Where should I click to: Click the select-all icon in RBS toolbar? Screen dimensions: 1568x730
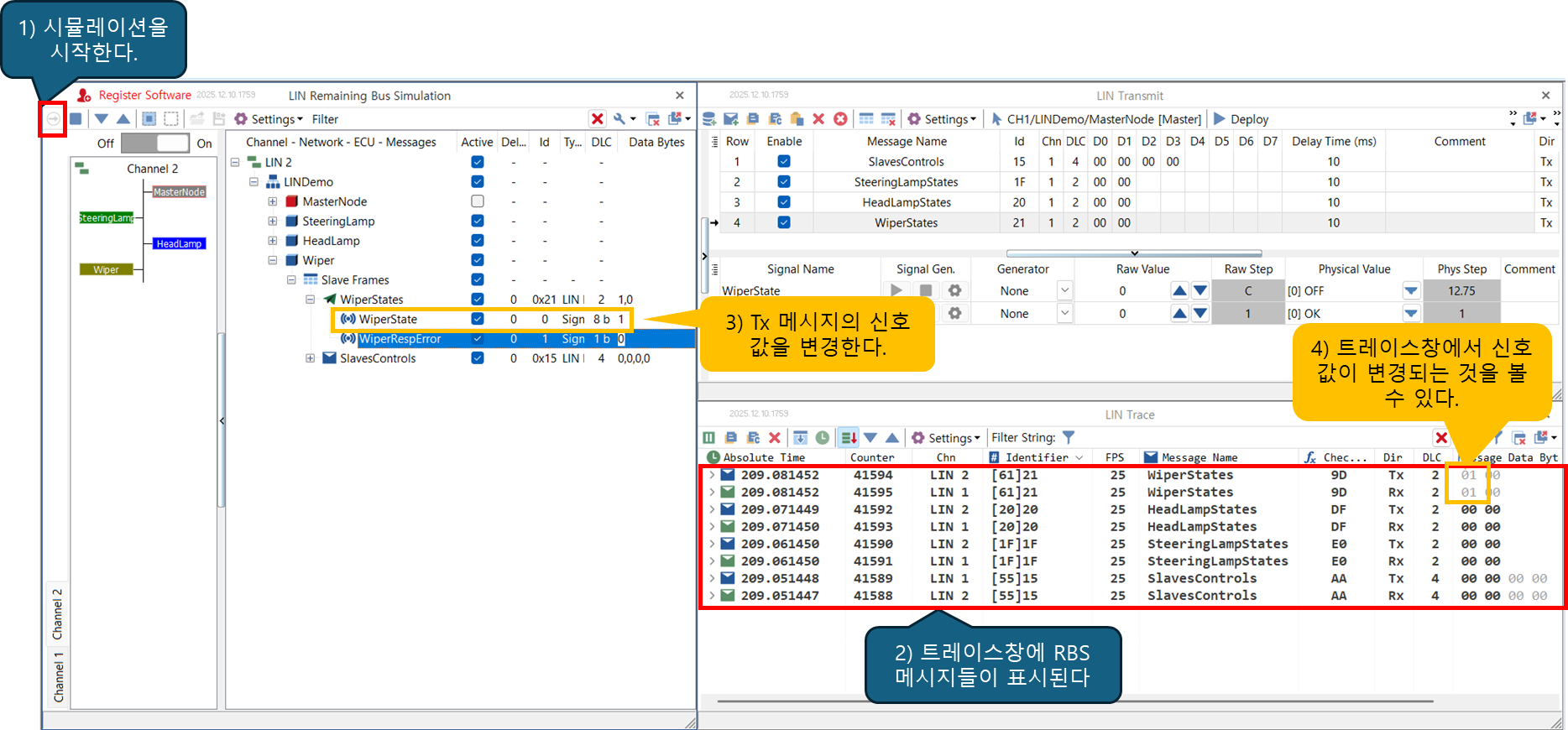[149, 119]
